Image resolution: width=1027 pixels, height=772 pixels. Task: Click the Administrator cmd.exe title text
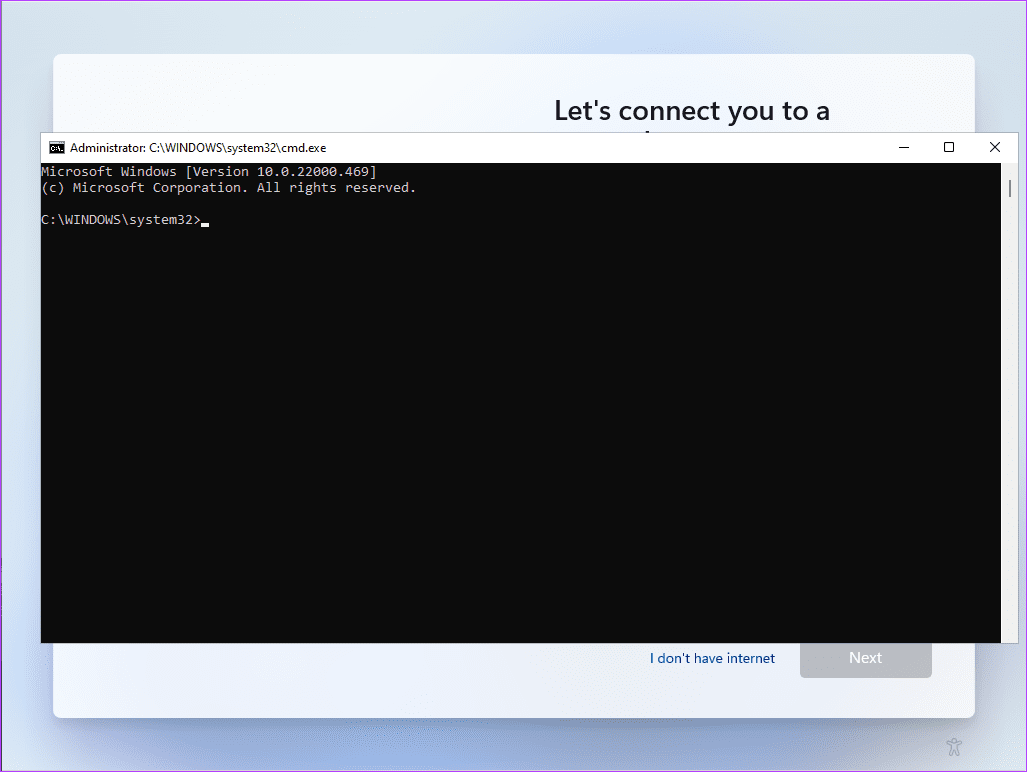[x=197, y=147]
